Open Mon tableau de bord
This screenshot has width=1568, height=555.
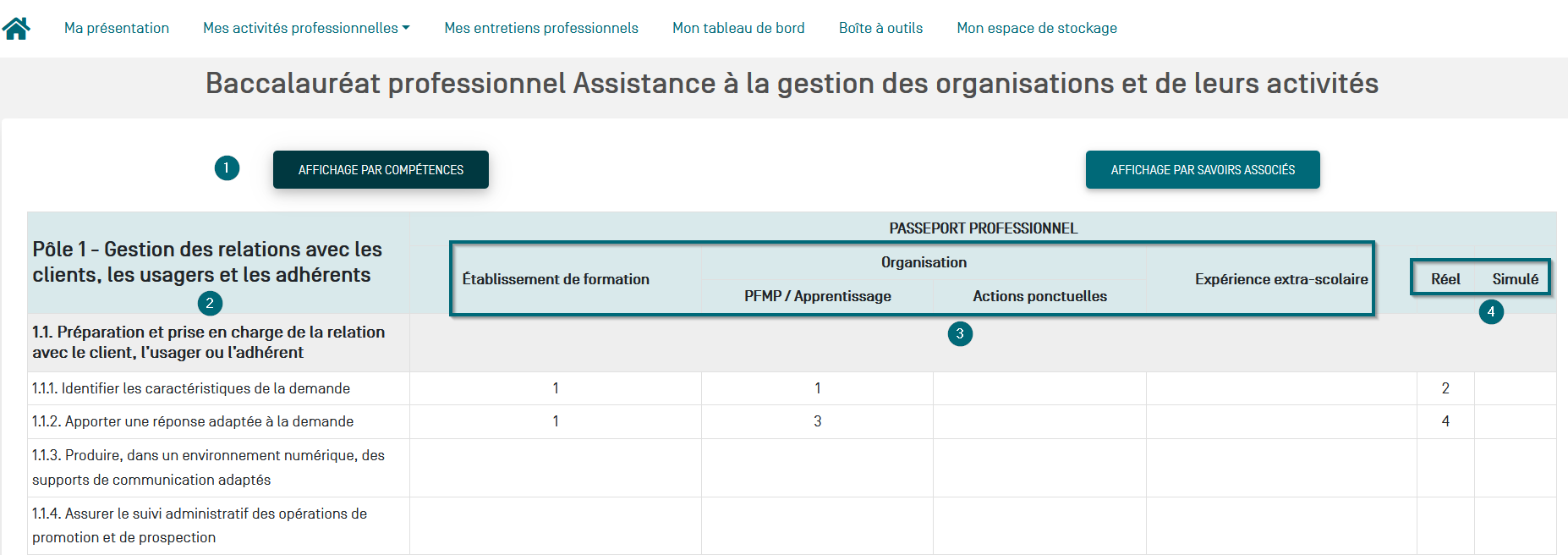click(x=738, y=28)
